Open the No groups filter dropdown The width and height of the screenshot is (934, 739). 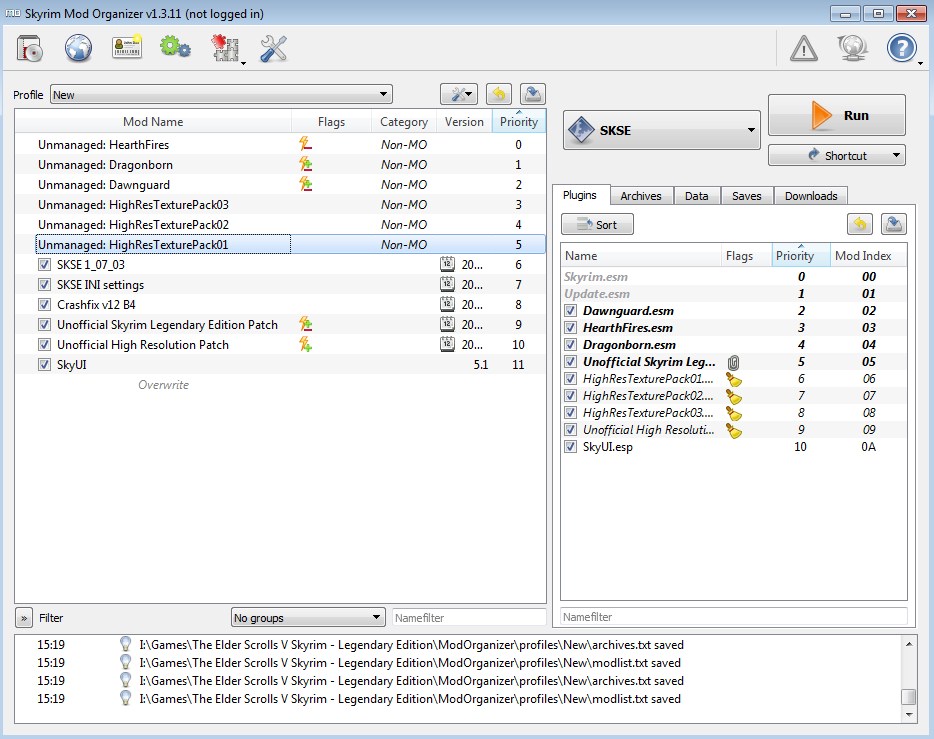point(307,618)
